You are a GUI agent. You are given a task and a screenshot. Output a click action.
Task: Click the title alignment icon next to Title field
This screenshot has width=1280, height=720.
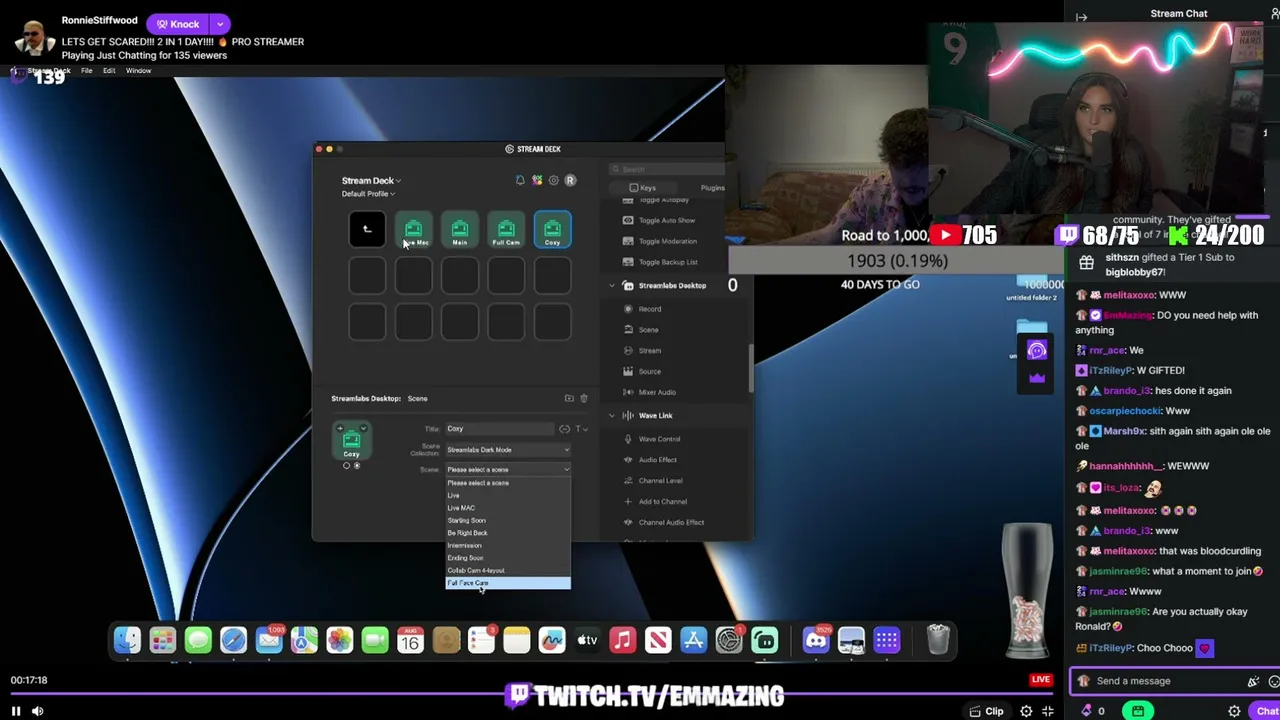tap(564, 429)
